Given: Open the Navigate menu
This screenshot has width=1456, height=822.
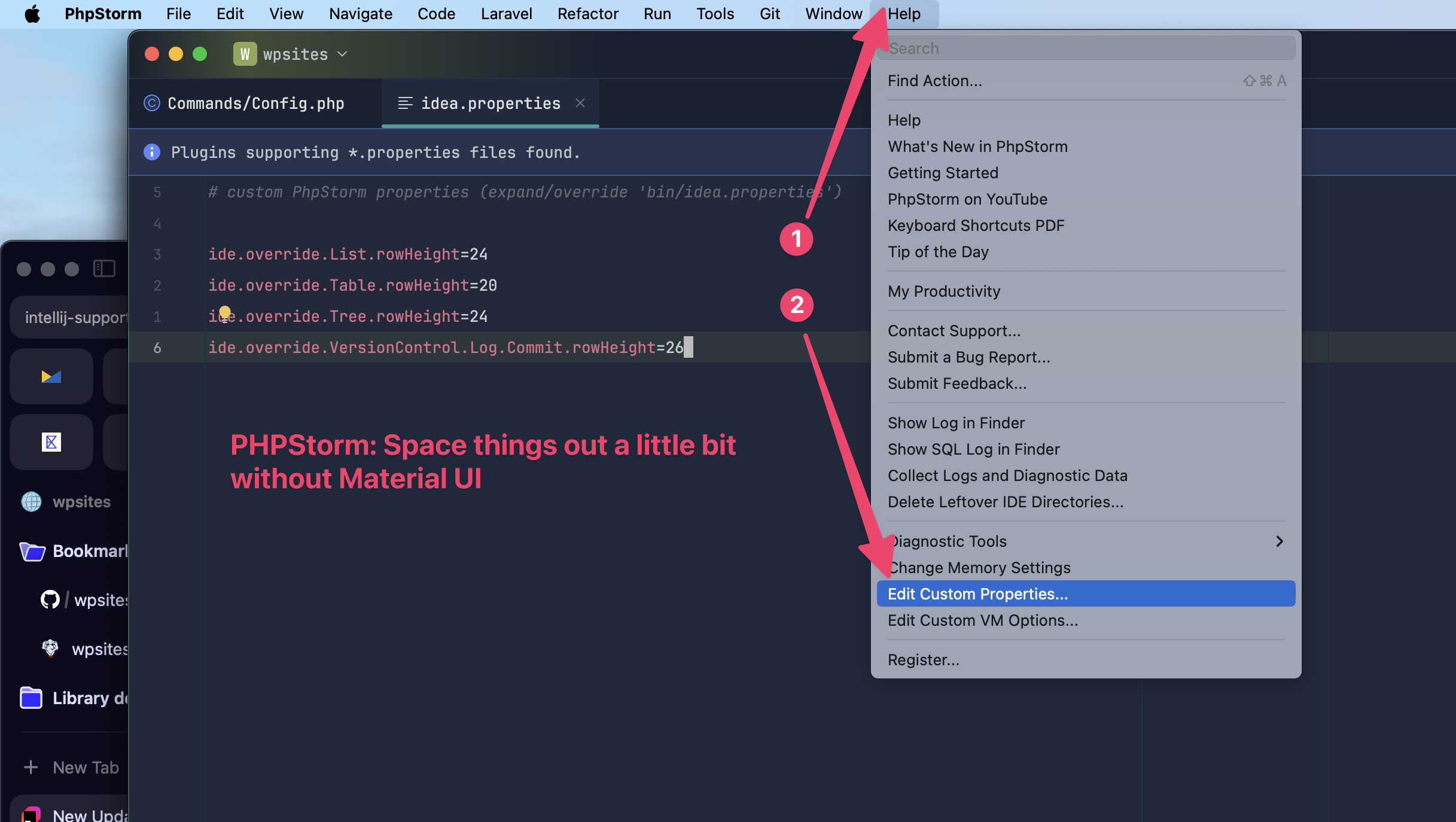Looking at the screenshot, I should point(361,14).
